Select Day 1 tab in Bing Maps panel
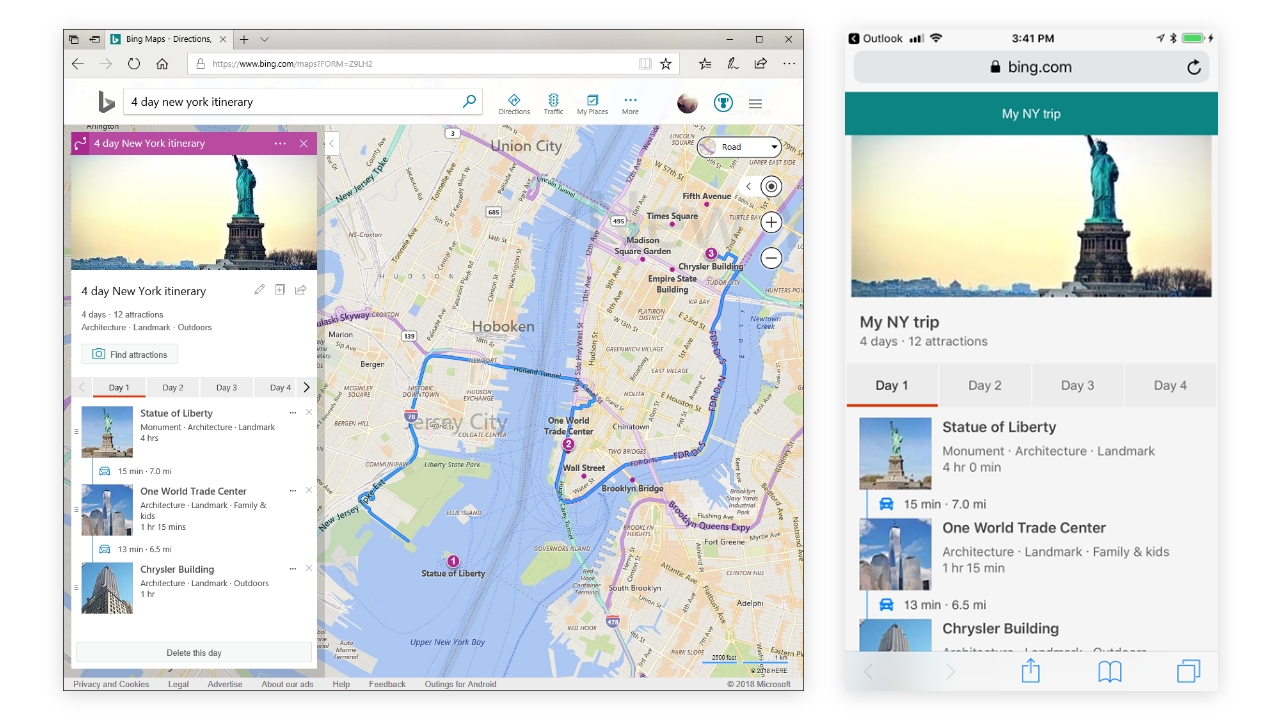Screen dimensions: 1280x720 tap(119, 388)
